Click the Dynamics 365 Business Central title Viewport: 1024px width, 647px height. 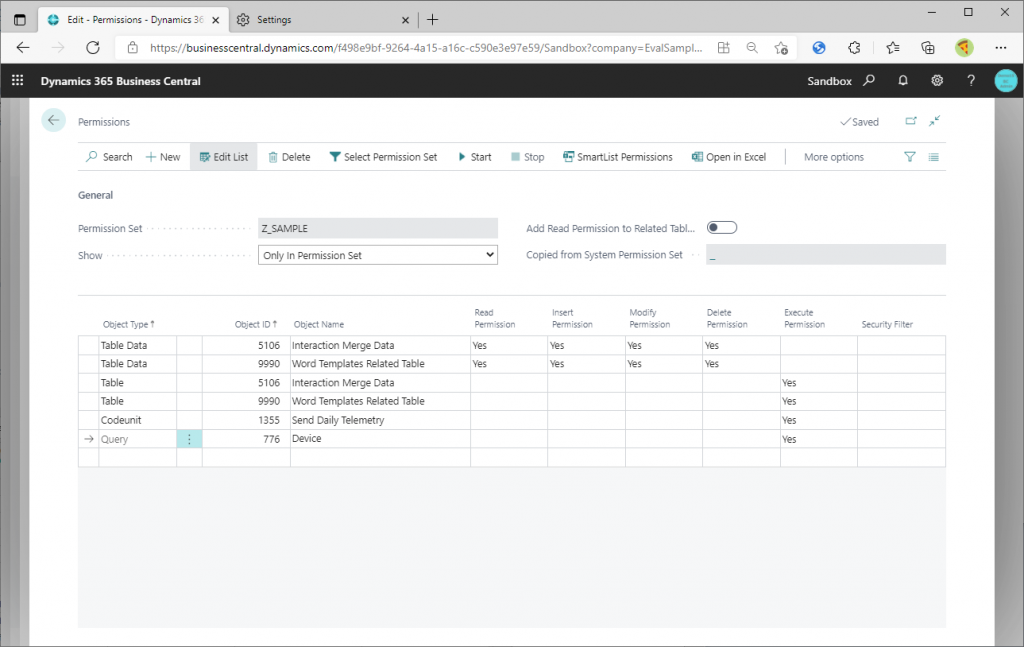tap(120, 81)
